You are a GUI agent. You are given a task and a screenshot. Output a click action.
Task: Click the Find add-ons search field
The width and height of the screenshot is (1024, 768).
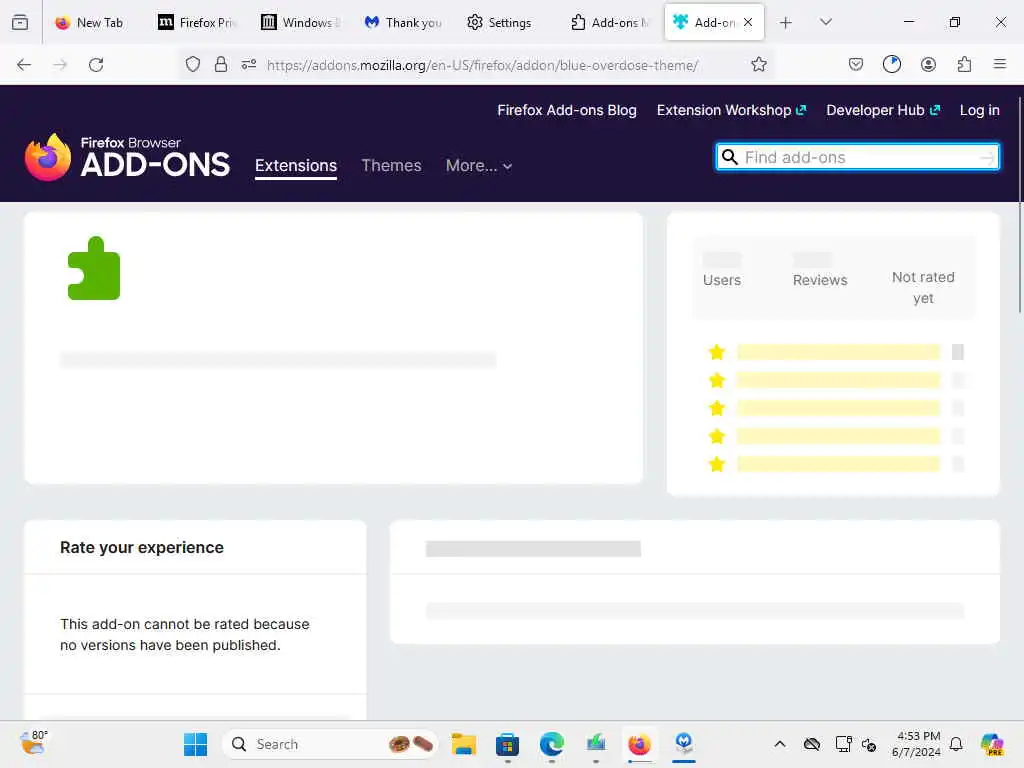tap(857, 157)
